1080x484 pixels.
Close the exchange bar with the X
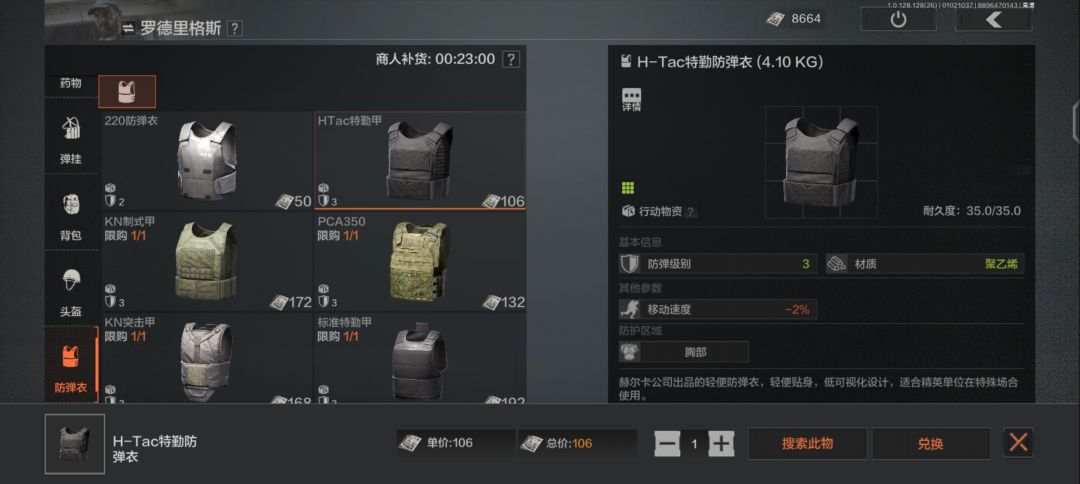(x=1018, y=443)
